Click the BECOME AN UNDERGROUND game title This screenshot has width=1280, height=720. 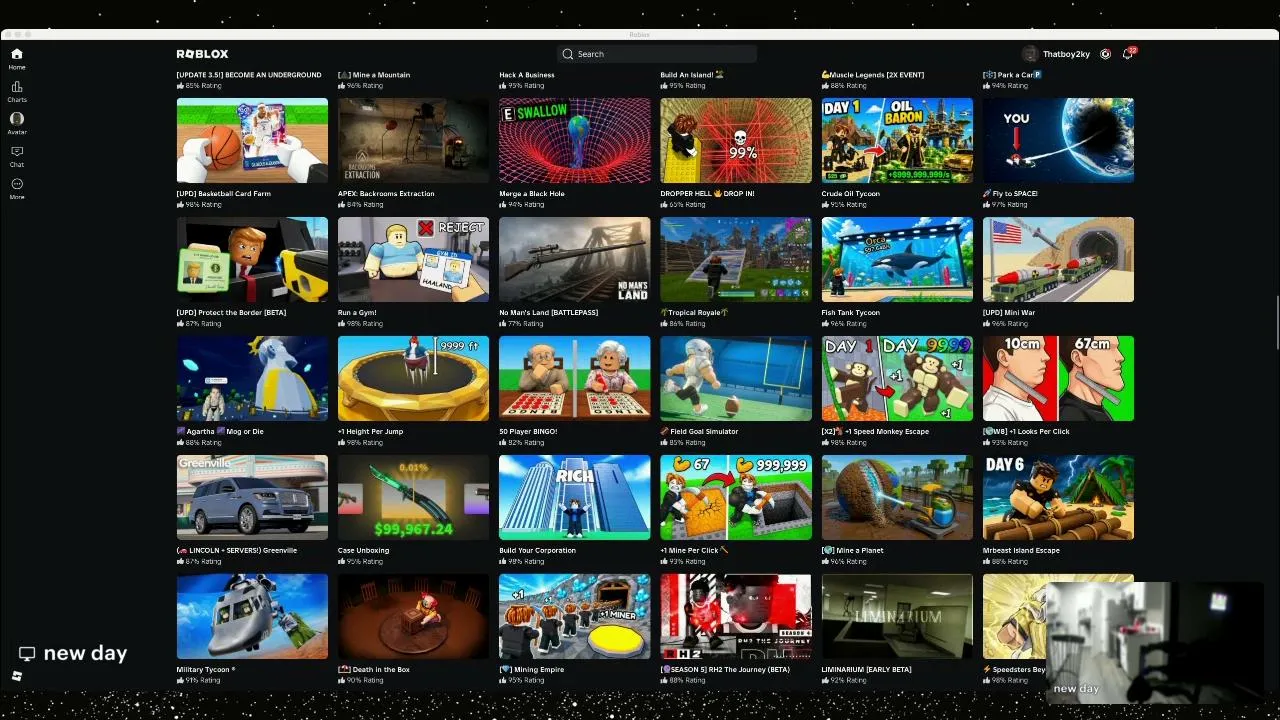point(249,75)
